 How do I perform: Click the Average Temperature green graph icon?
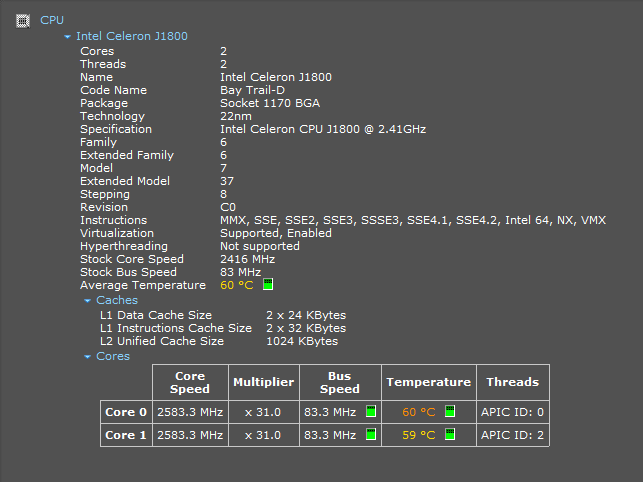tap(268, 284)
